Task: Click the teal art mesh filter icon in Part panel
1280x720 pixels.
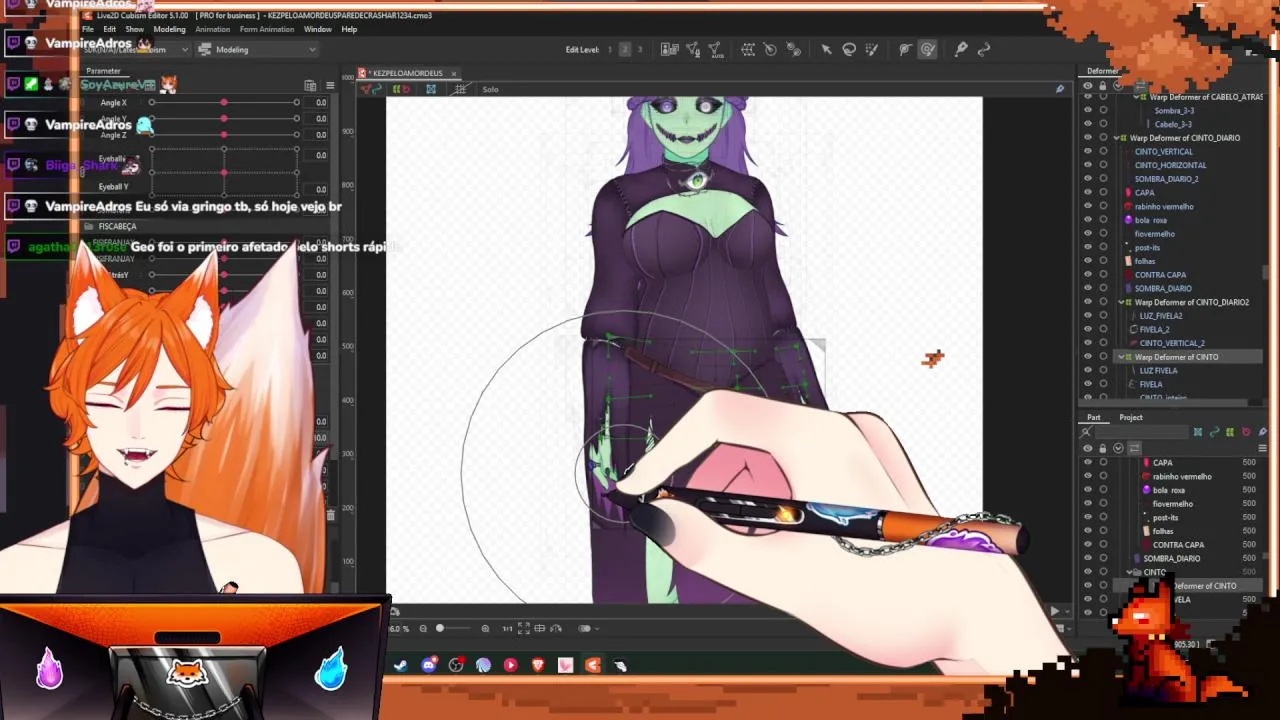Action: 1198,432
